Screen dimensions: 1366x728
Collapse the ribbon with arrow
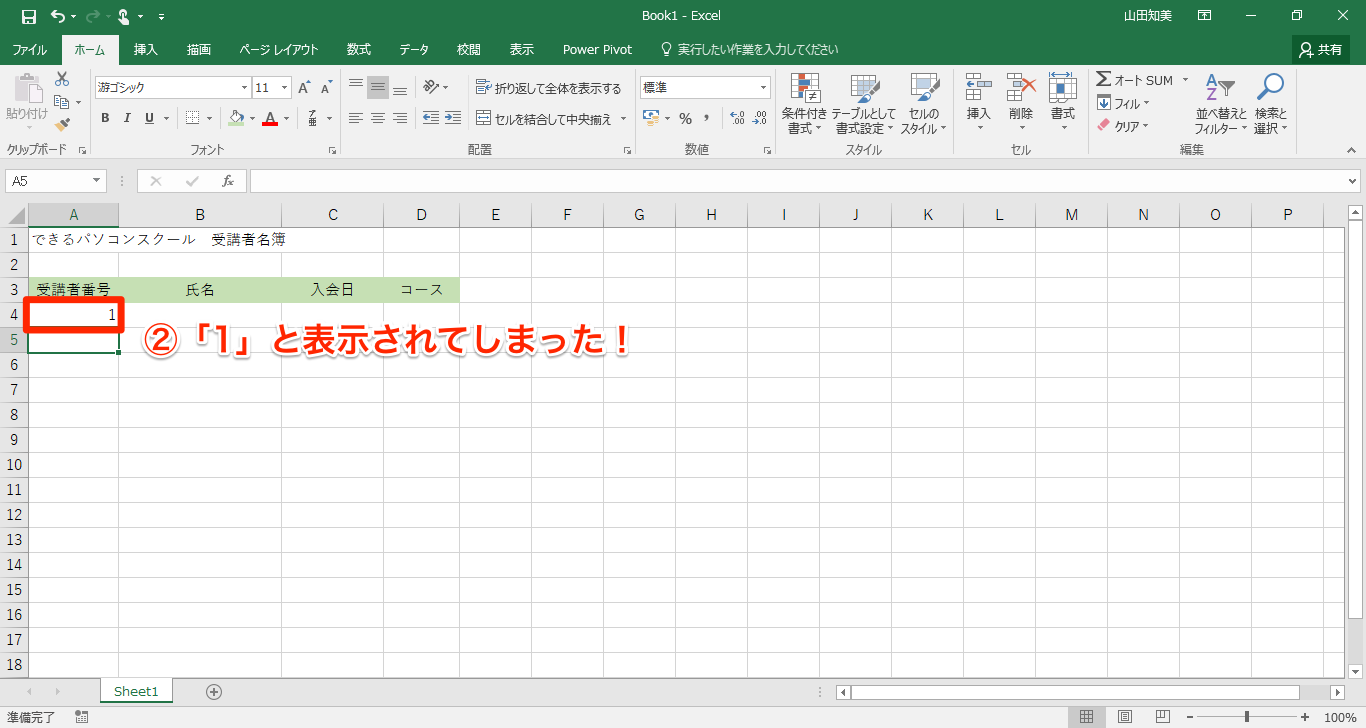pyautogui.click(x=1350, y=150)
